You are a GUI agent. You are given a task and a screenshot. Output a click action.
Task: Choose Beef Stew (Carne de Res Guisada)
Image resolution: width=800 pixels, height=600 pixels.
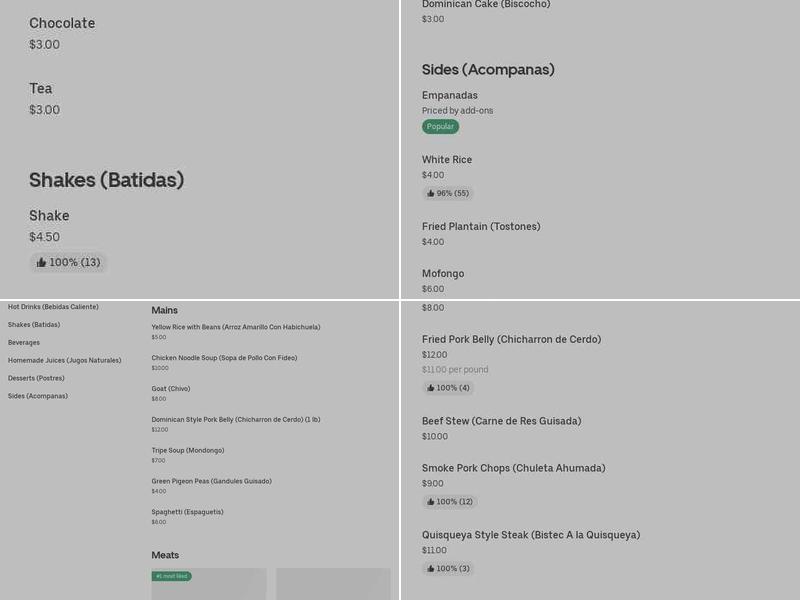point(501,422)
